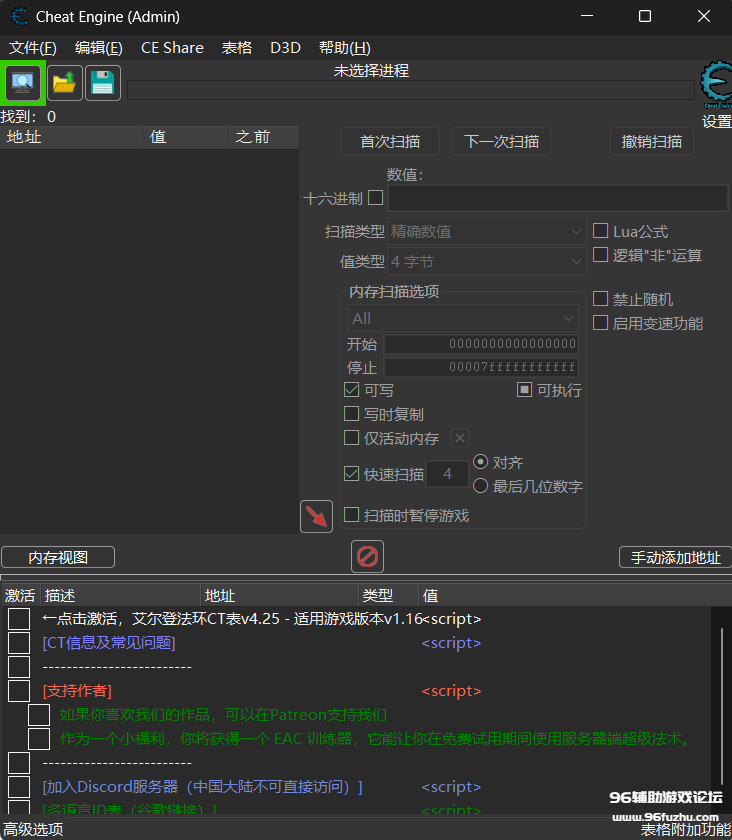
Task: Select the [加入Discord服务器] row text
Action: [203, 787]
